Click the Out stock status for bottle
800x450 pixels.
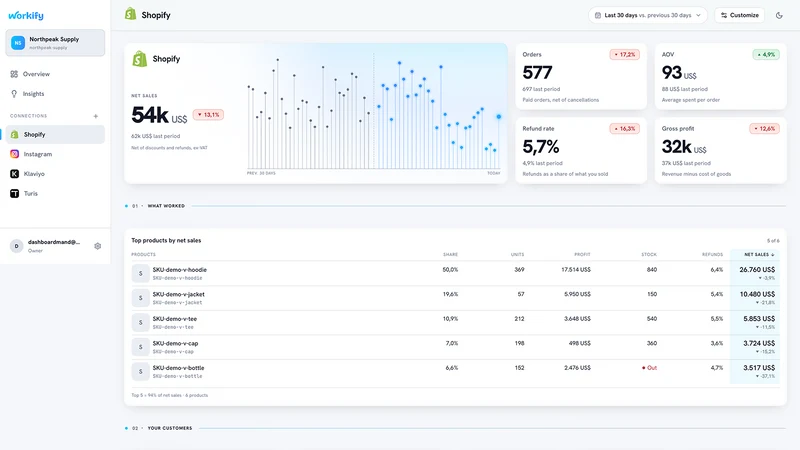tap(649, 368)
